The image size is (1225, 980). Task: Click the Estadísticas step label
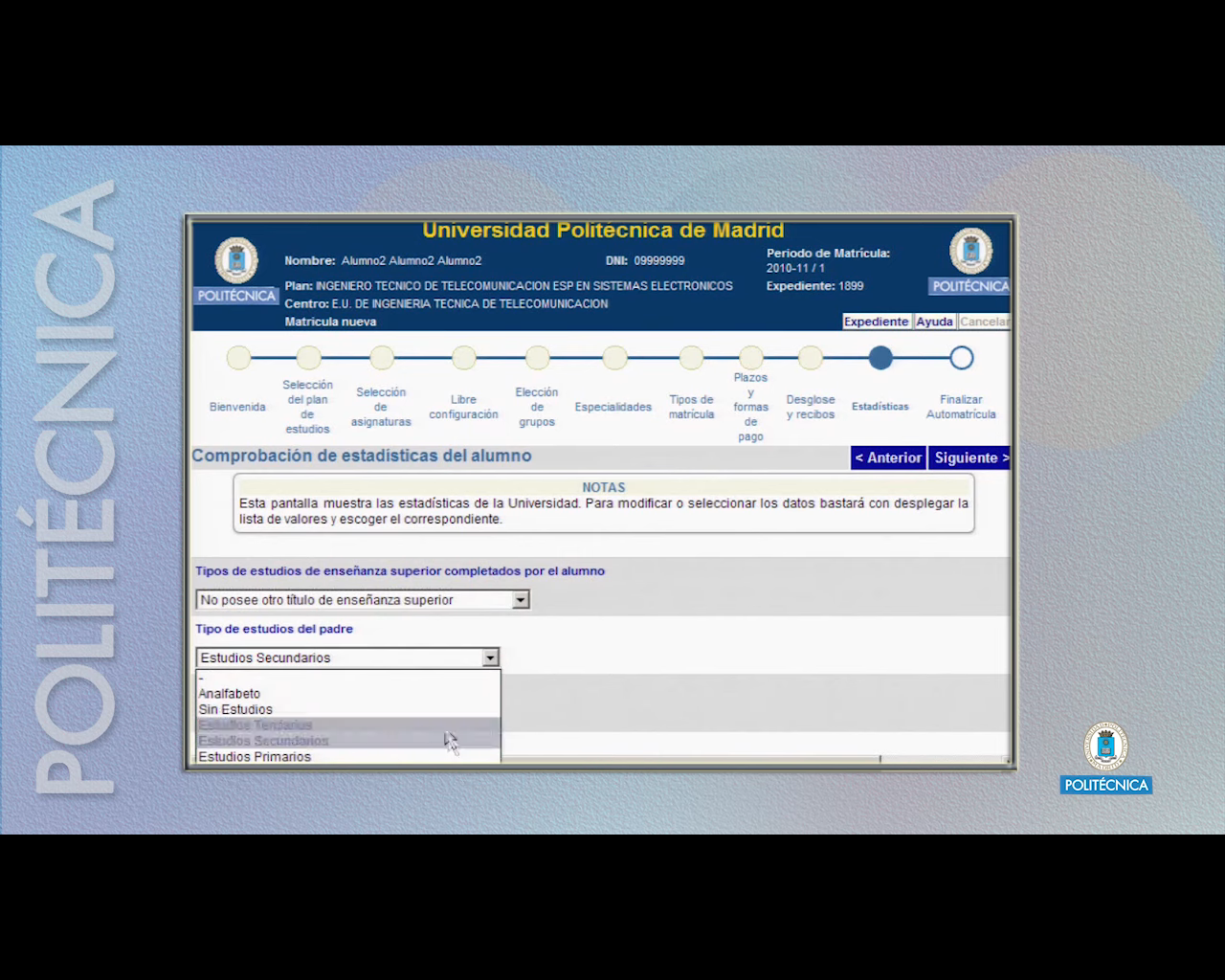(x=880, y=407)
